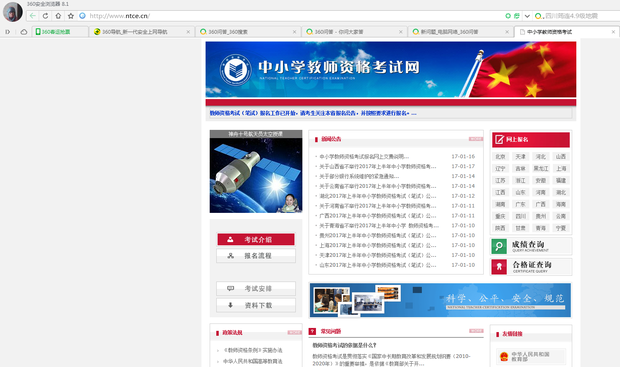Image resolution: width=620 pixels, height=367 pixels.
Task: Open the user avatar profile picture
Action: (x=13, y=12)
